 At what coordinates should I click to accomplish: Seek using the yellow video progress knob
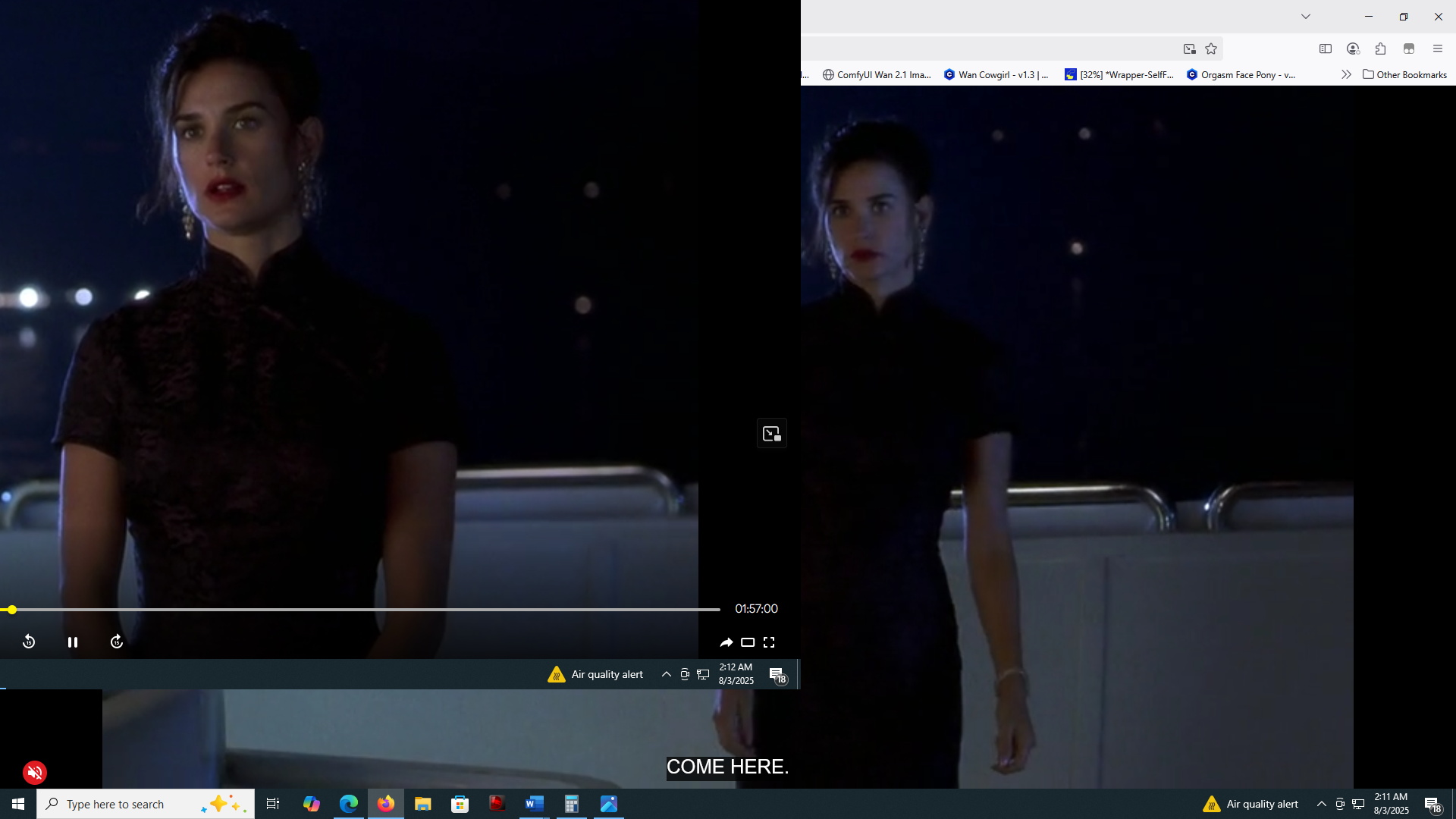(12, 610)
